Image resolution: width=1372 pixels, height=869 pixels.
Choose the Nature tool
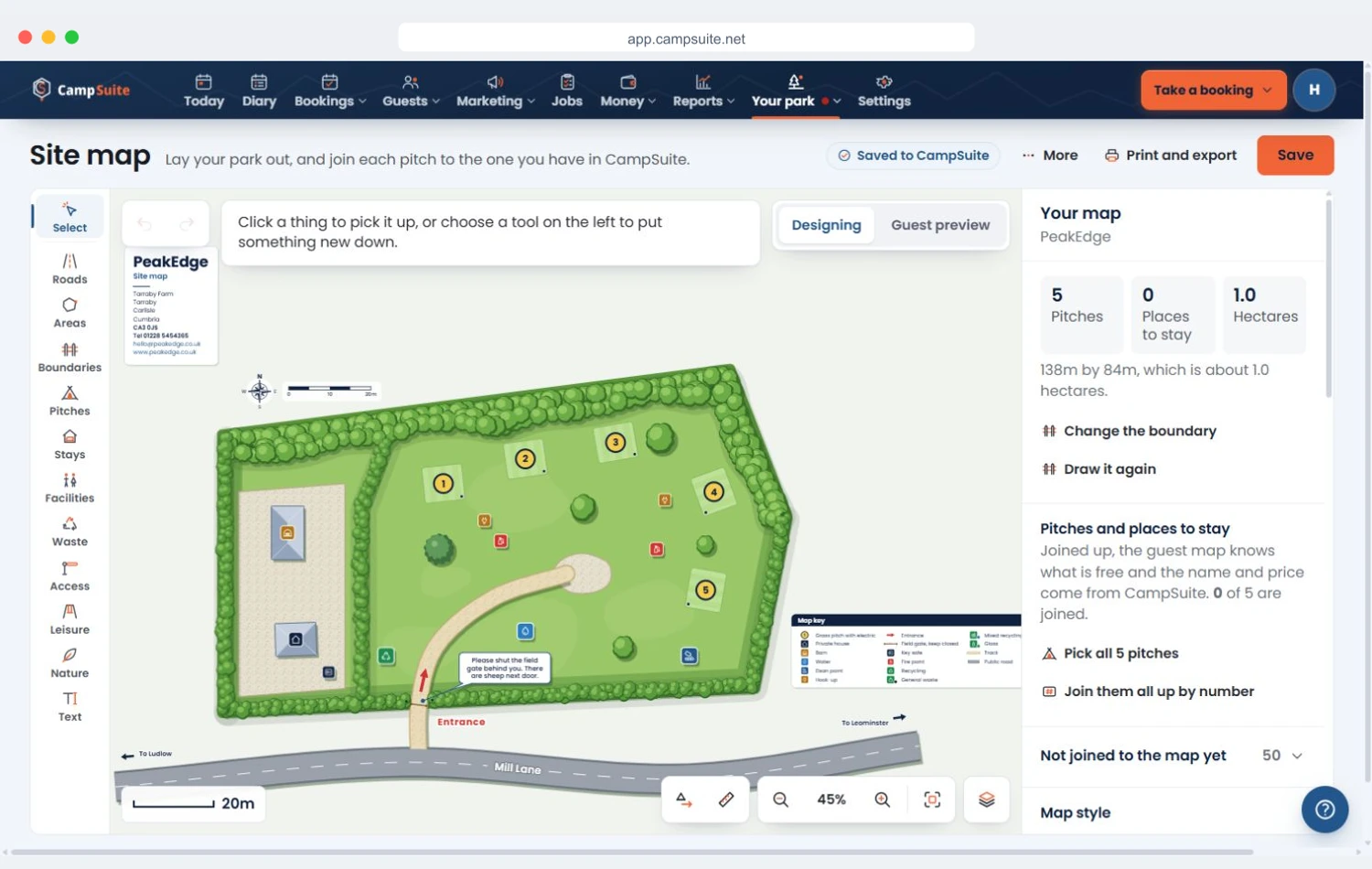click(70, 663)
